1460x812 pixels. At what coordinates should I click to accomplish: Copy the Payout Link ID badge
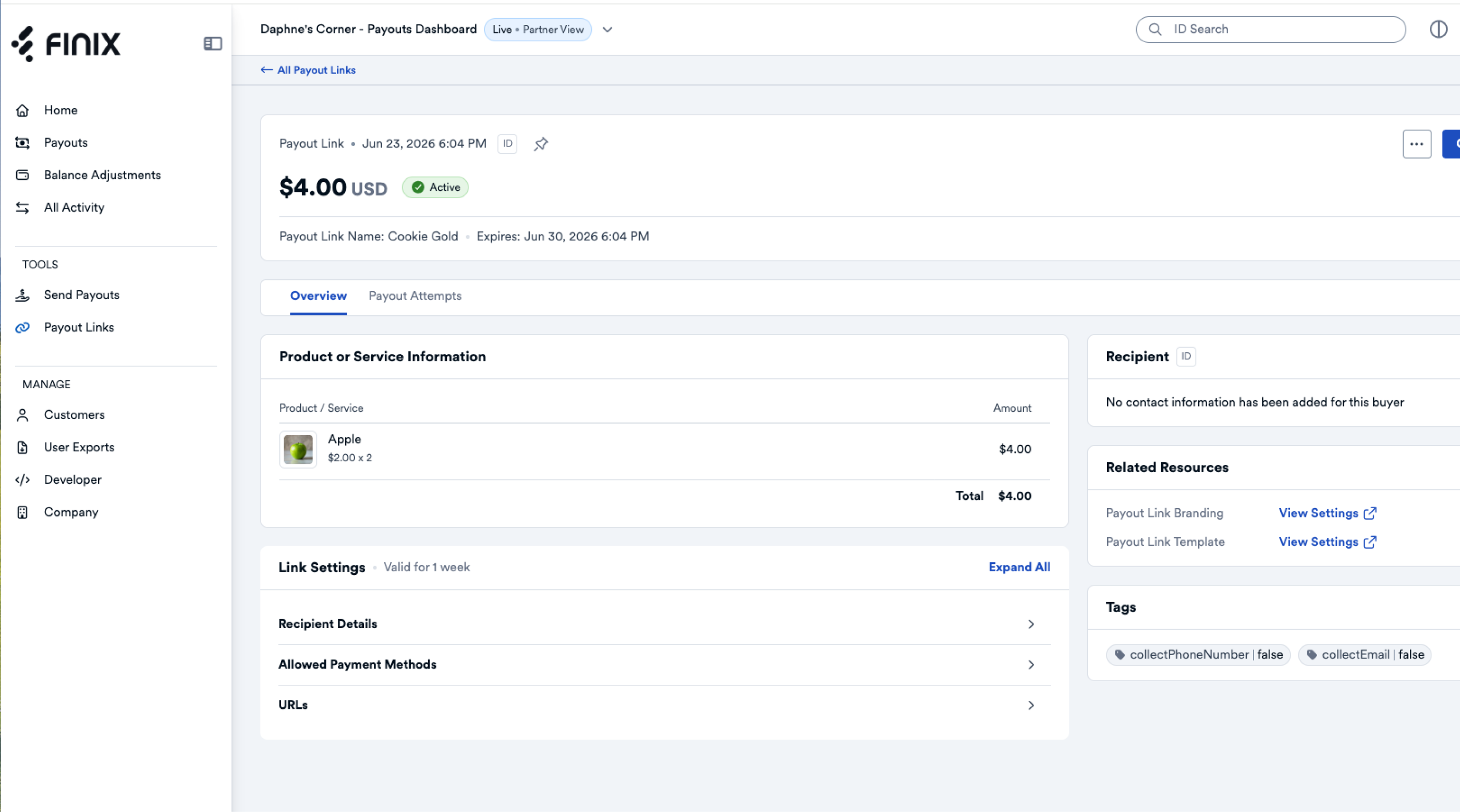(507, 143)
